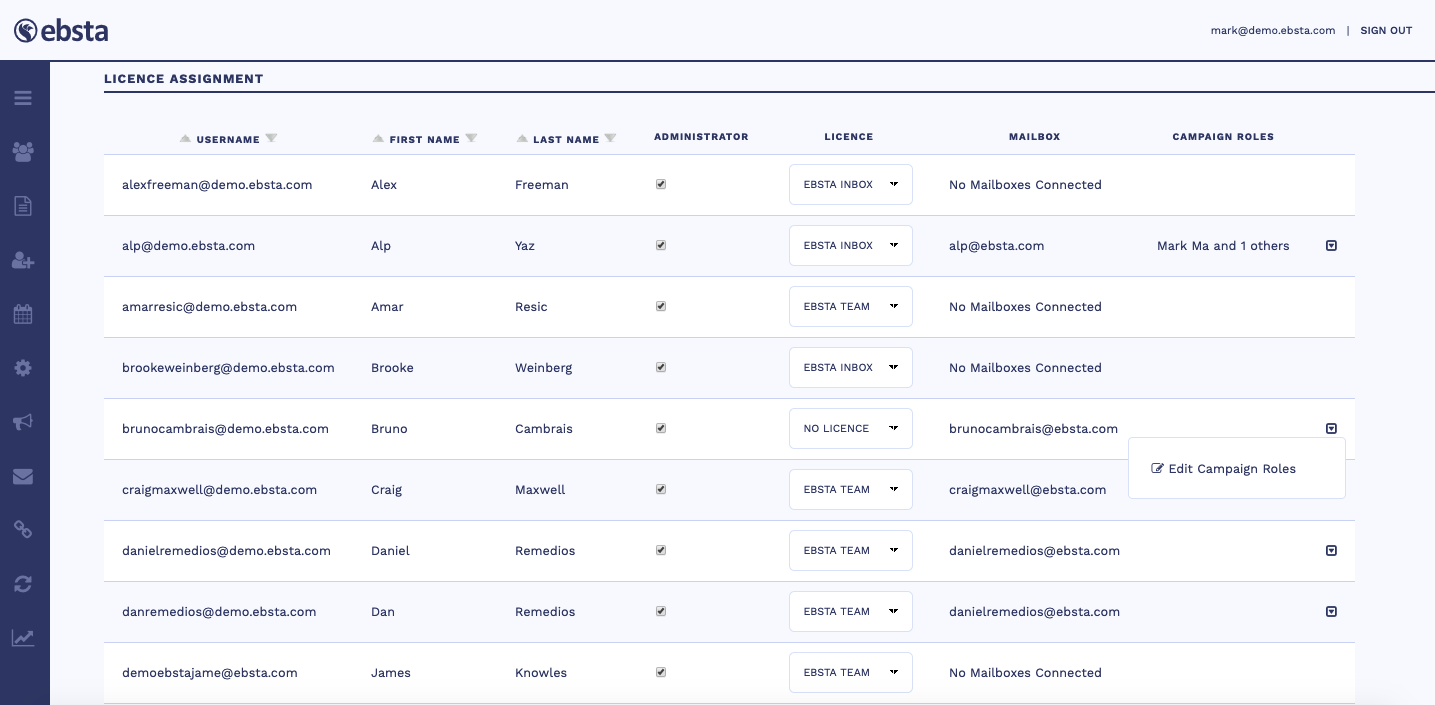Click the users group icon in sidebar
Viewport: 1435px width, 705px height.
tap(23, 152)
